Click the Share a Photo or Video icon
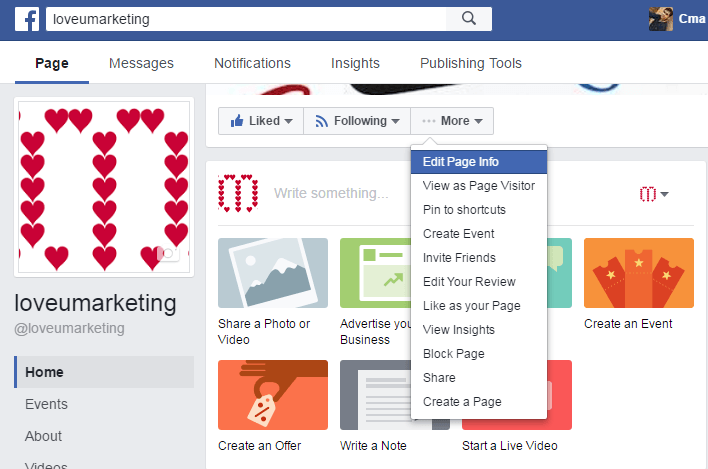Image resolution: width=708 pixels, height=469 pixels. [273, 273]
